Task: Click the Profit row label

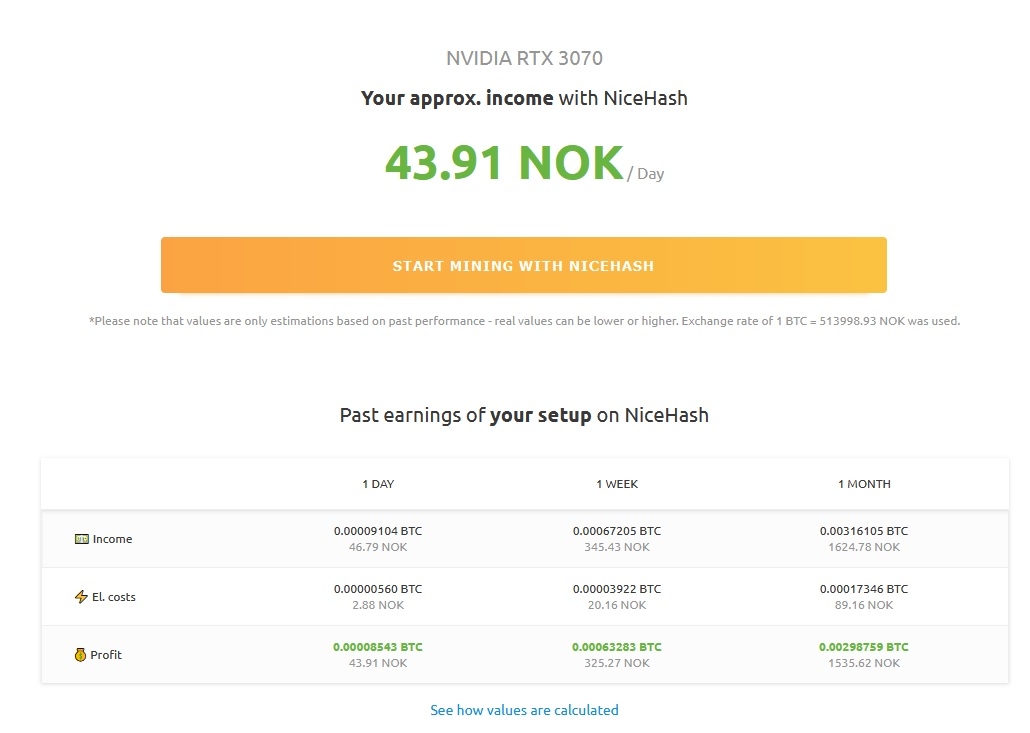Action: 106,655
